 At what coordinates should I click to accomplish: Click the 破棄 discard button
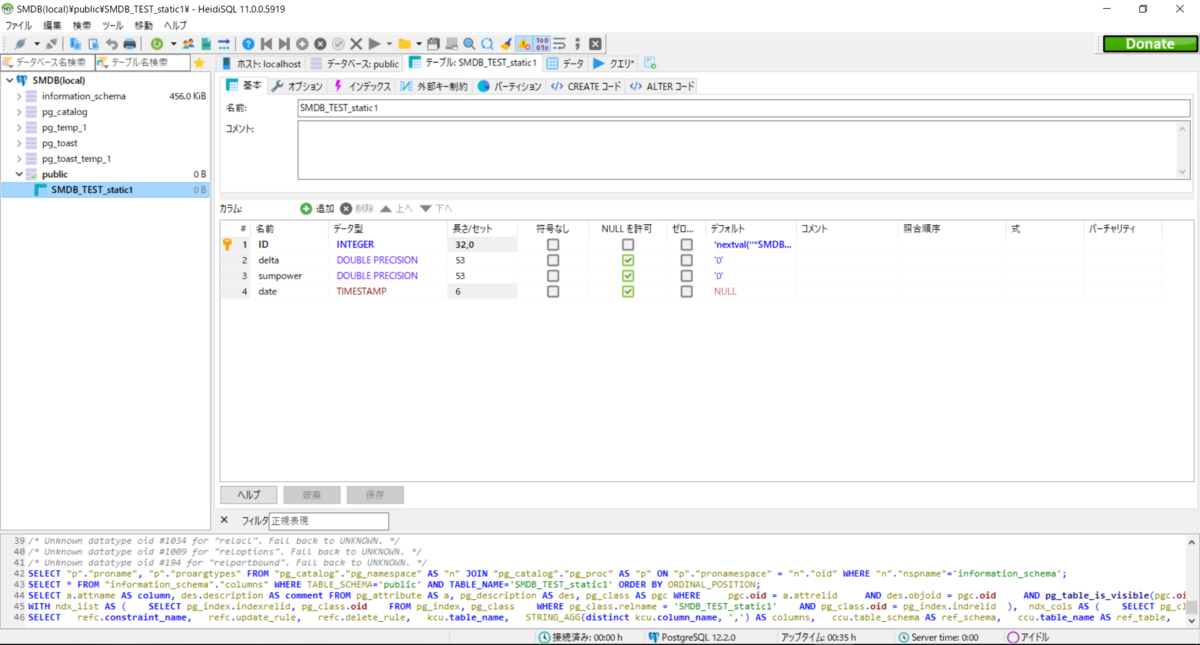(x=311, y=495)
